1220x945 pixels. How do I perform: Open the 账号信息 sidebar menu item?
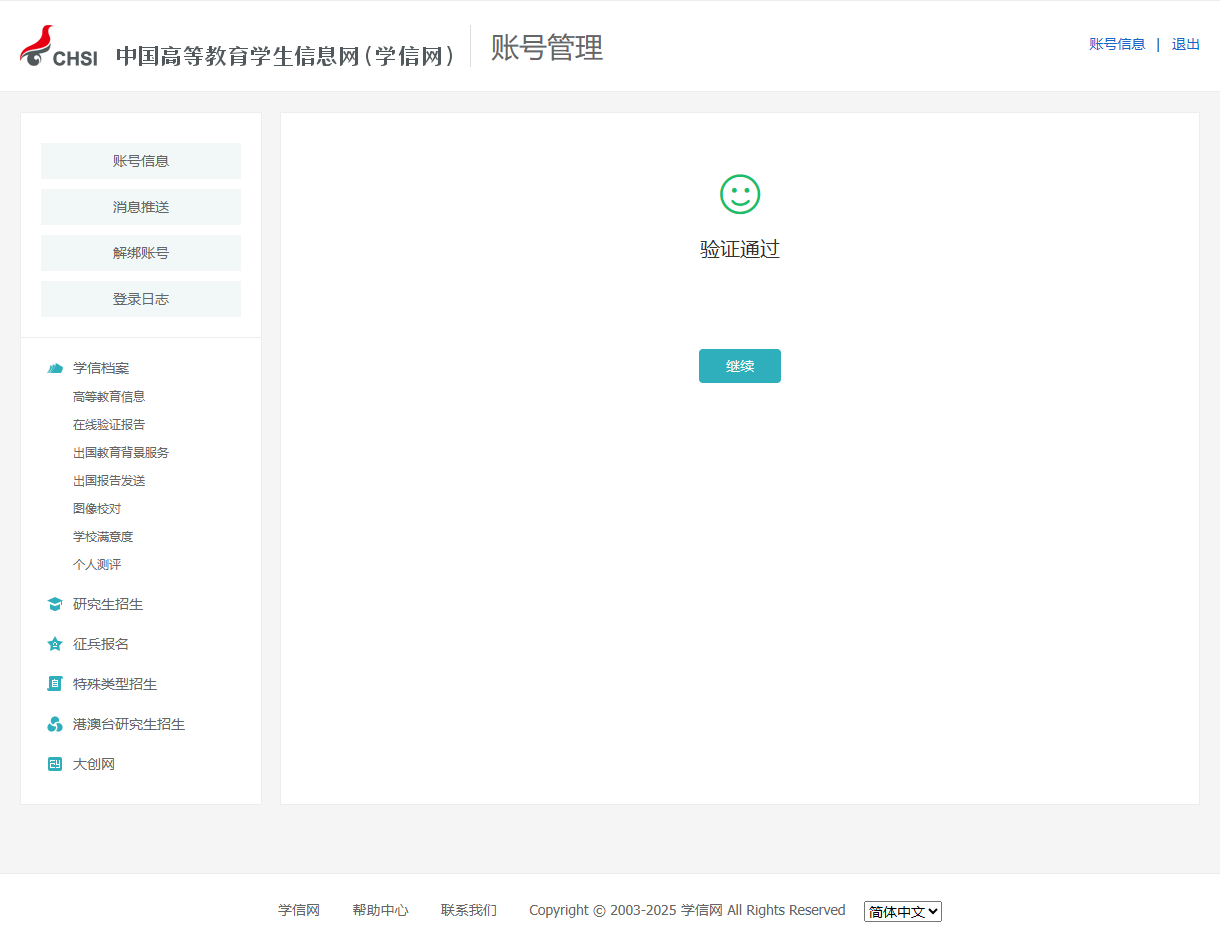point(141,161)
